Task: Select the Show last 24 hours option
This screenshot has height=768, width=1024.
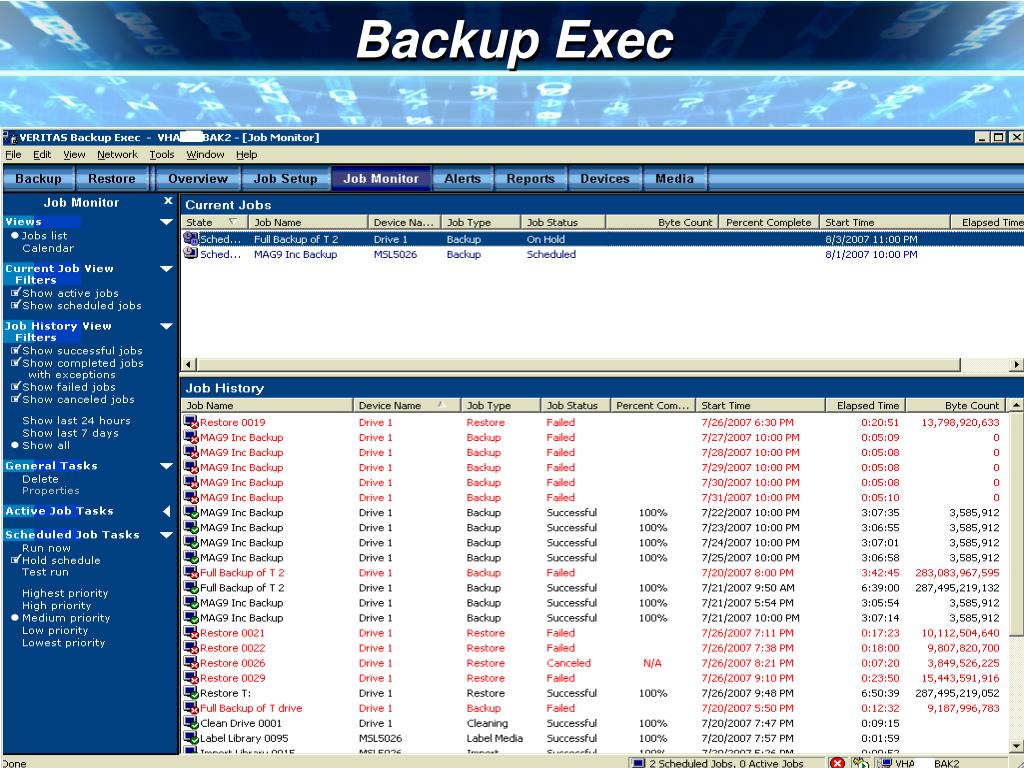Action: [x=76, y=421]
